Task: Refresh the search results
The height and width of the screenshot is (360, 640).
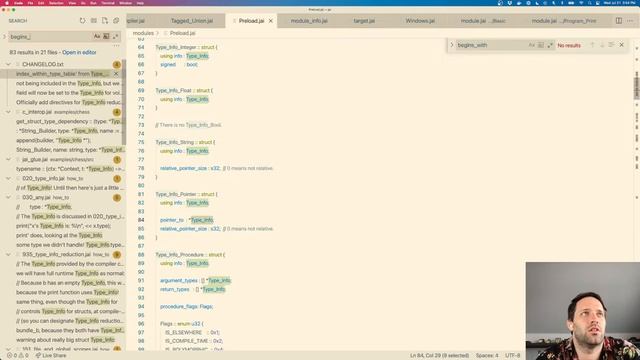Action: pos(82,20)
